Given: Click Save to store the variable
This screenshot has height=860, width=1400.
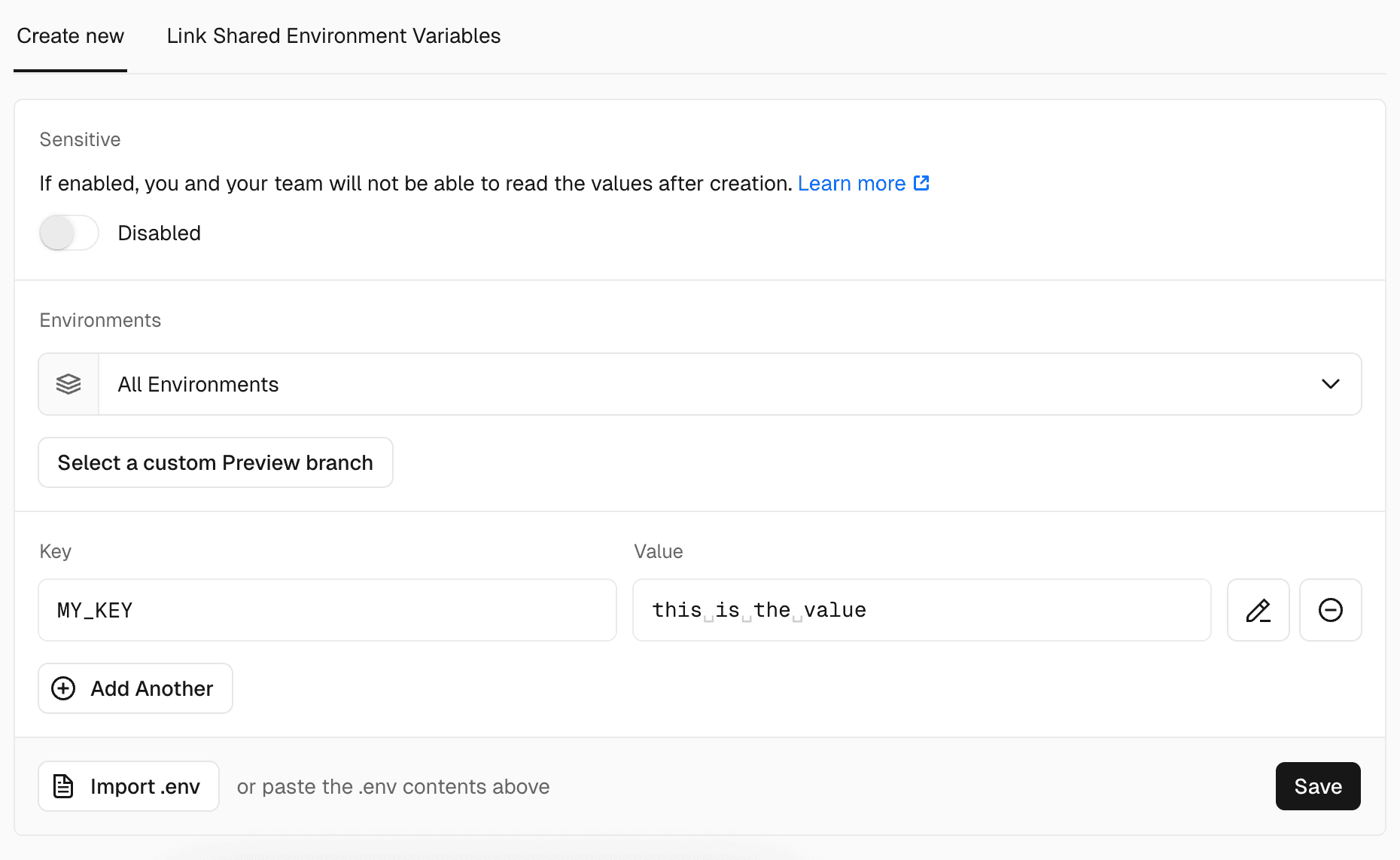Looking at the screenshot, I should pos(1317,786).
